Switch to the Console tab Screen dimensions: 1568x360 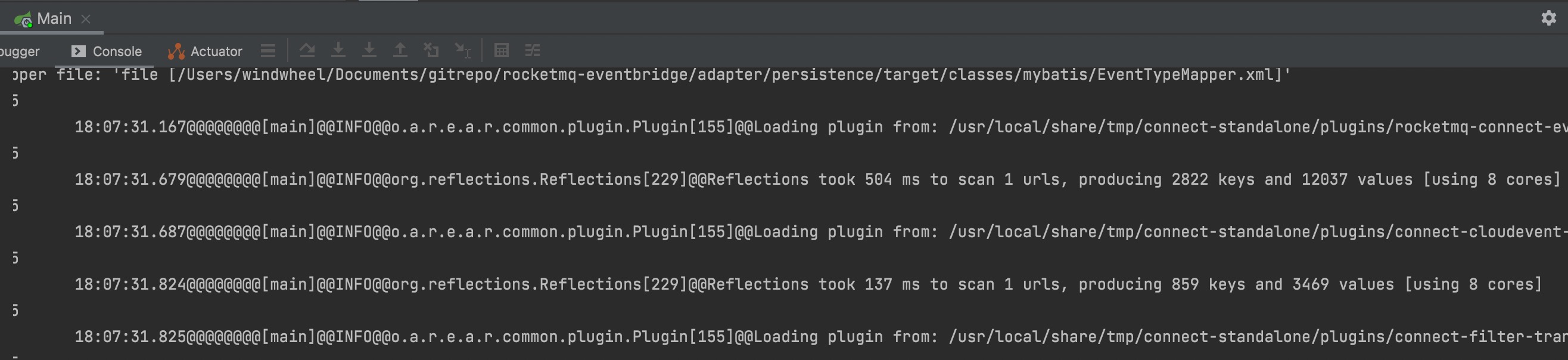(x=108, y=51)
